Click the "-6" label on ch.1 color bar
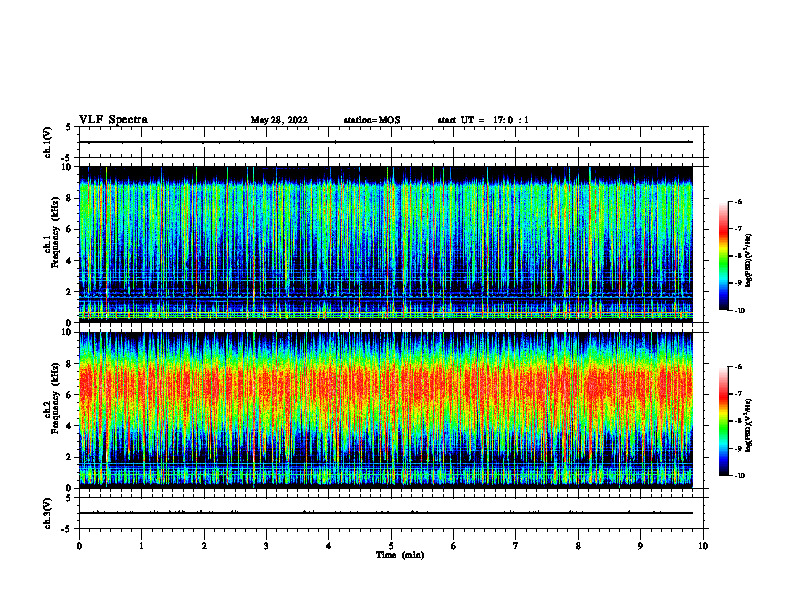 coord(738,202)
